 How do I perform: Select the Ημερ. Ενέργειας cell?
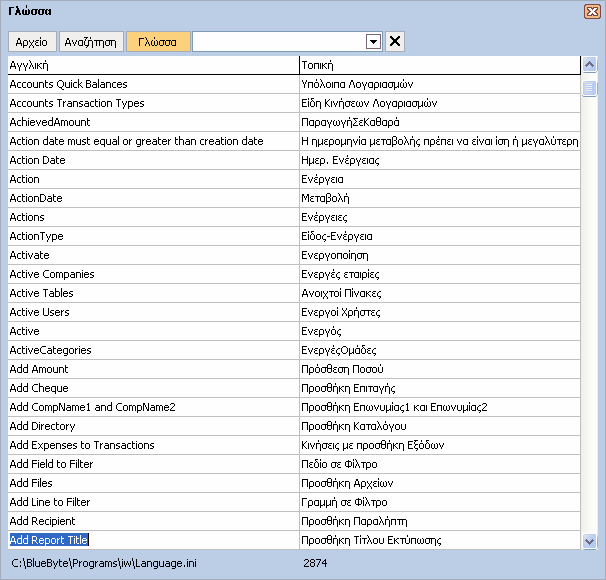(440, 160)
